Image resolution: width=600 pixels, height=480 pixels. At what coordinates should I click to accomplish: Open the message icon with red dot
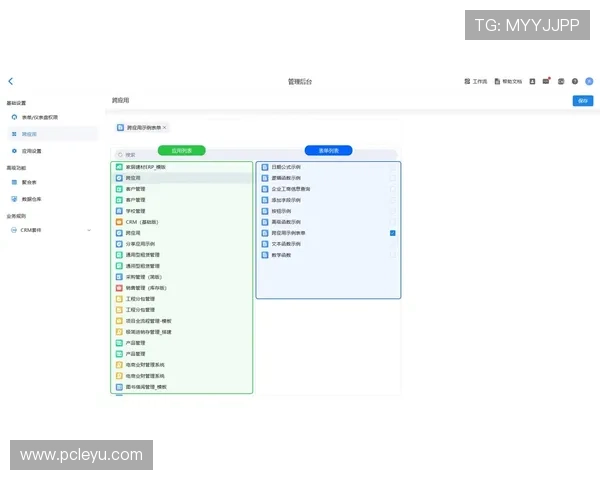point(546,81)
